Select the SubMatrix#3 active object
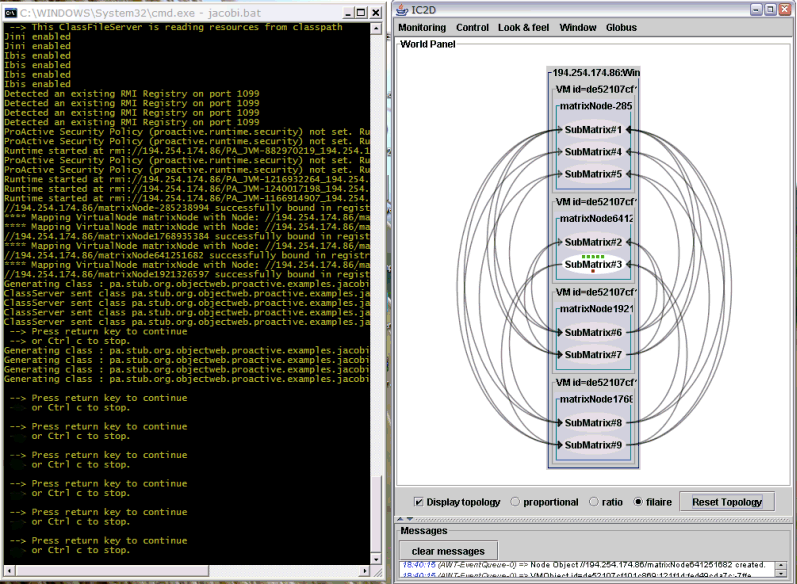Screen dimensions: 797x584 [x=593, y=264]
